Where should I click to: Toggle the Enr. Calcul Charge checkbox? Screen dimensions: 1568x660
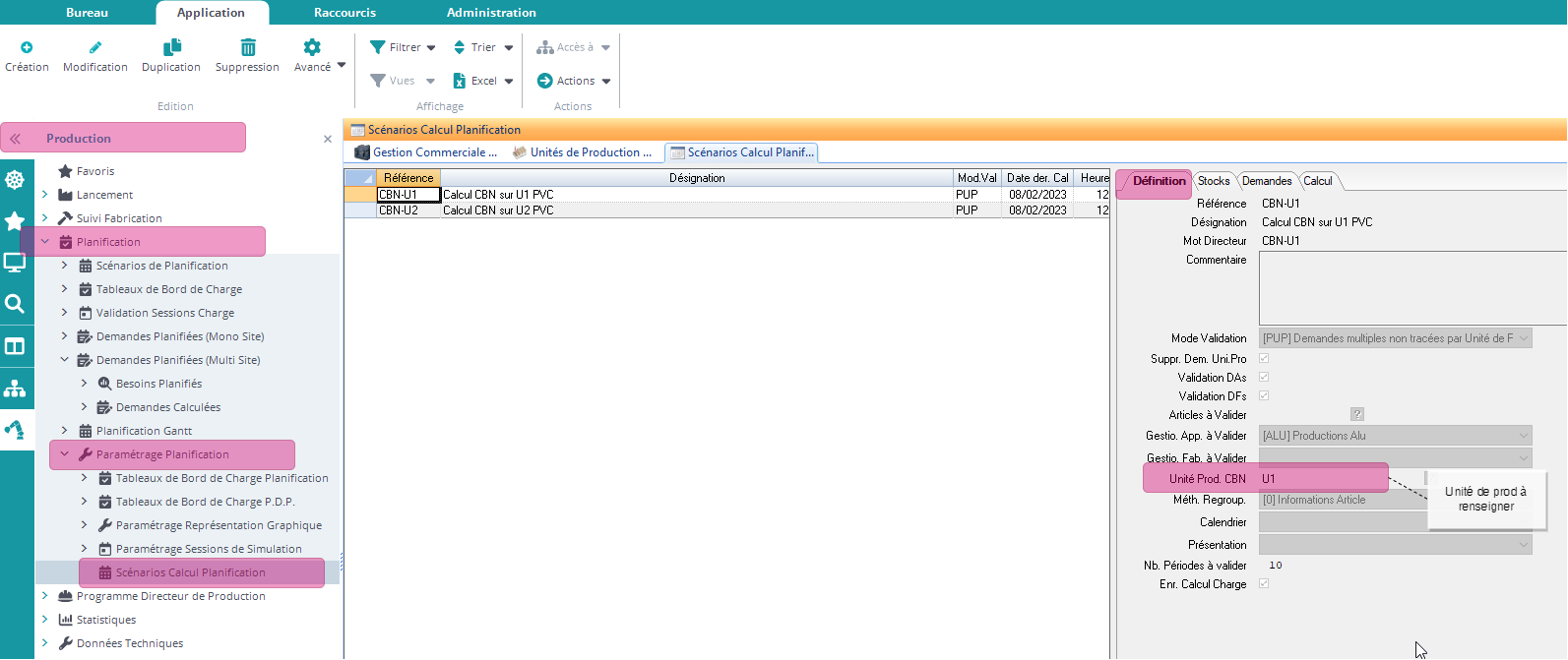coord(1264,584)
